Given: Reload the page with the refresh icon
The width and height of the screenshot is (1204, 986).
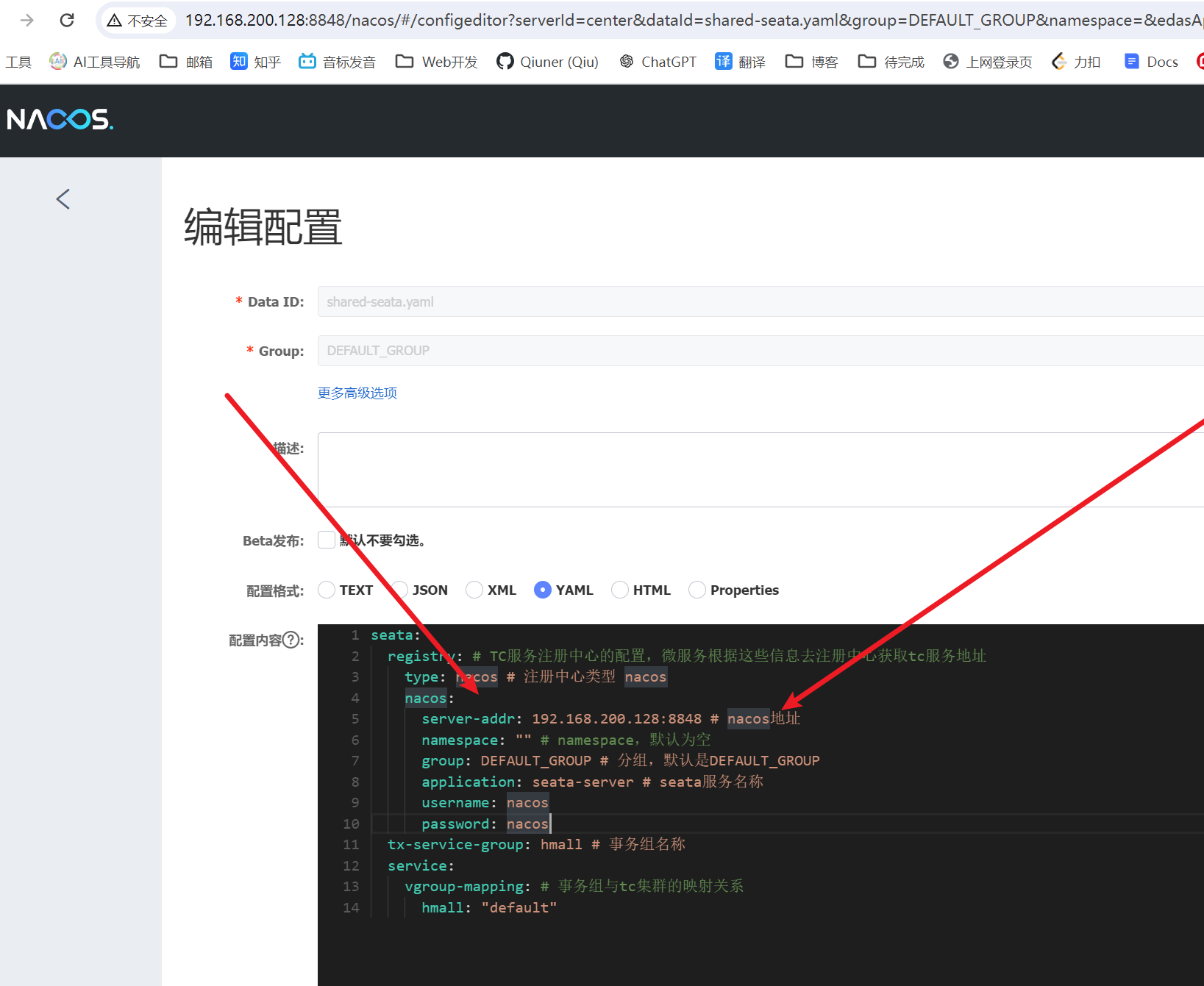Looking at the screenshot, I should click(x=67, y=20).
